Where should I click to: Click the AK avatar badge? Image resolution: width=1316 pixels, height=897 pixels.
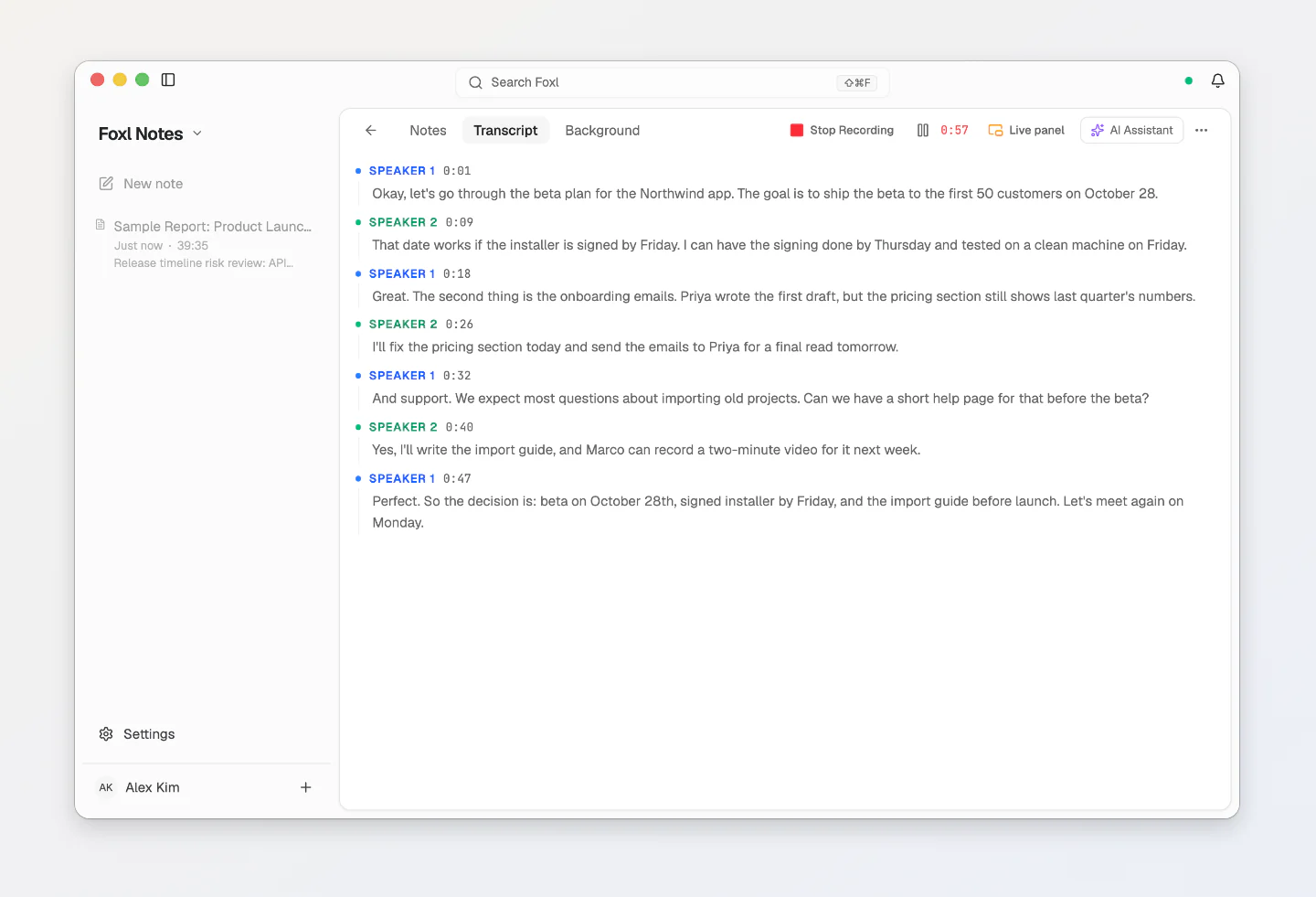(106, 787)
